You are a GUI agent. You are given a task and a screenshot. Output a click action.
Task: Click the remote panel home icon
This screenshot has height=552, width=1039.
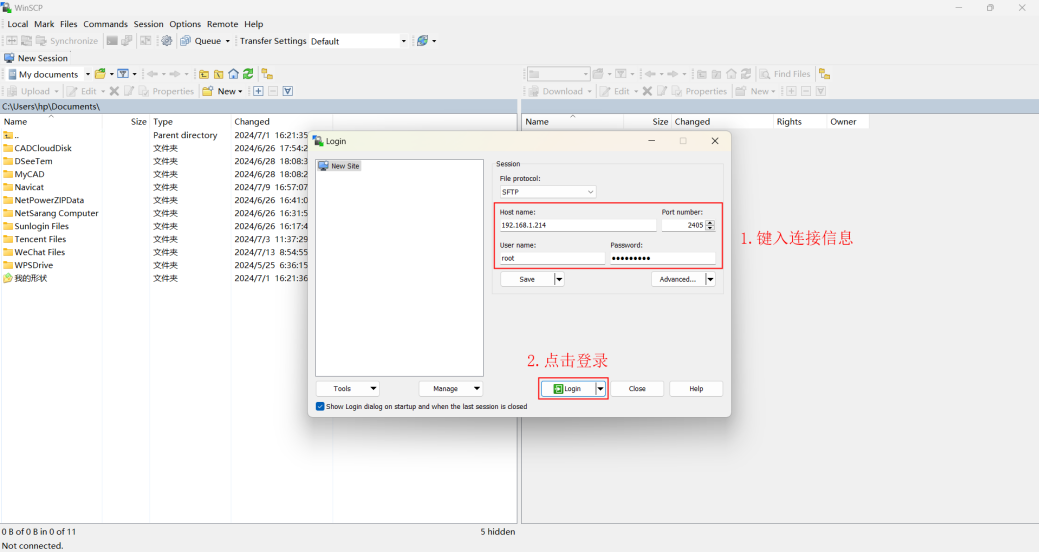point(731,74)
